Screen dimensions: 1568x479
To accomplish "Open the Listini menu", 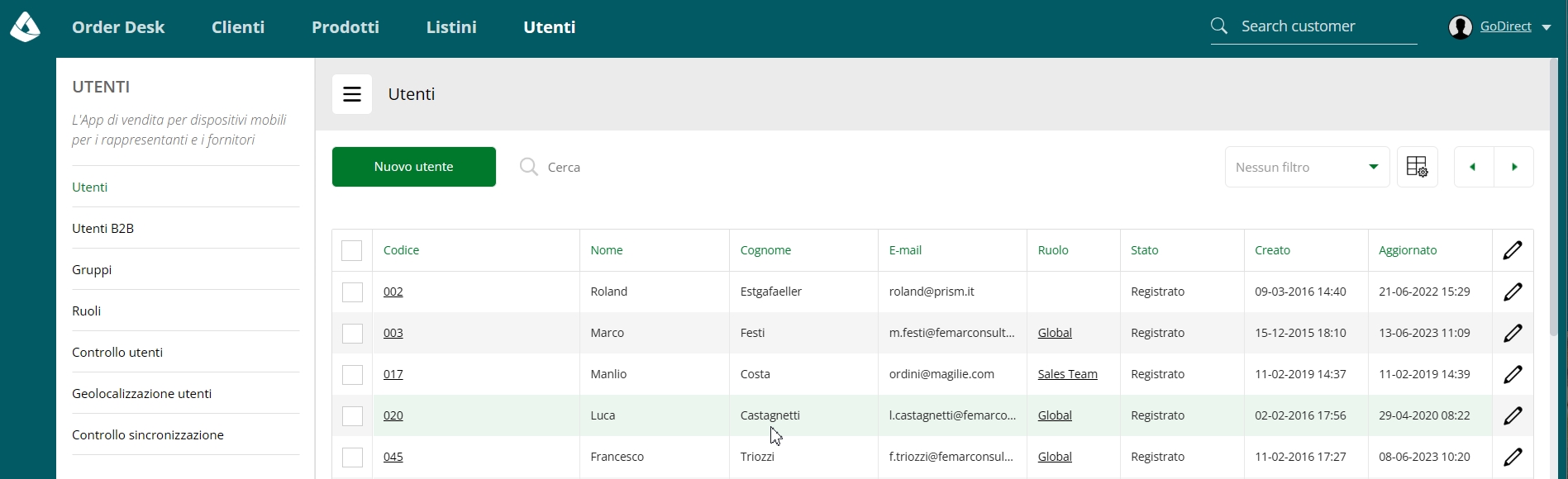I will click(451, 27).
